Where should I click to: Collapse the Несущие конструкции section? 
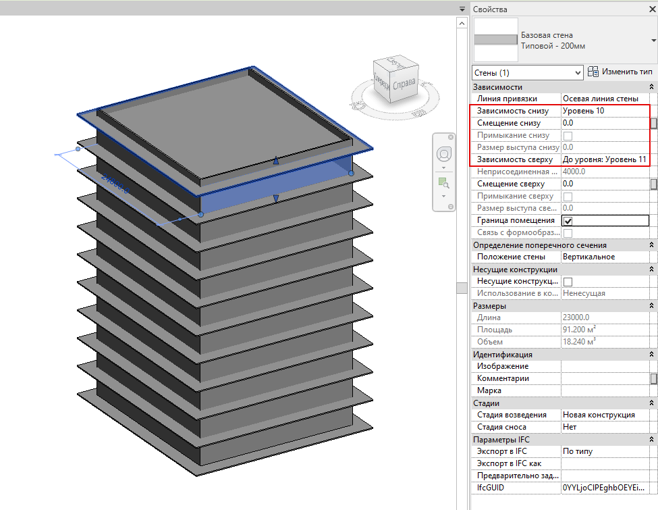pyautogui.click(x=651, y=269)
